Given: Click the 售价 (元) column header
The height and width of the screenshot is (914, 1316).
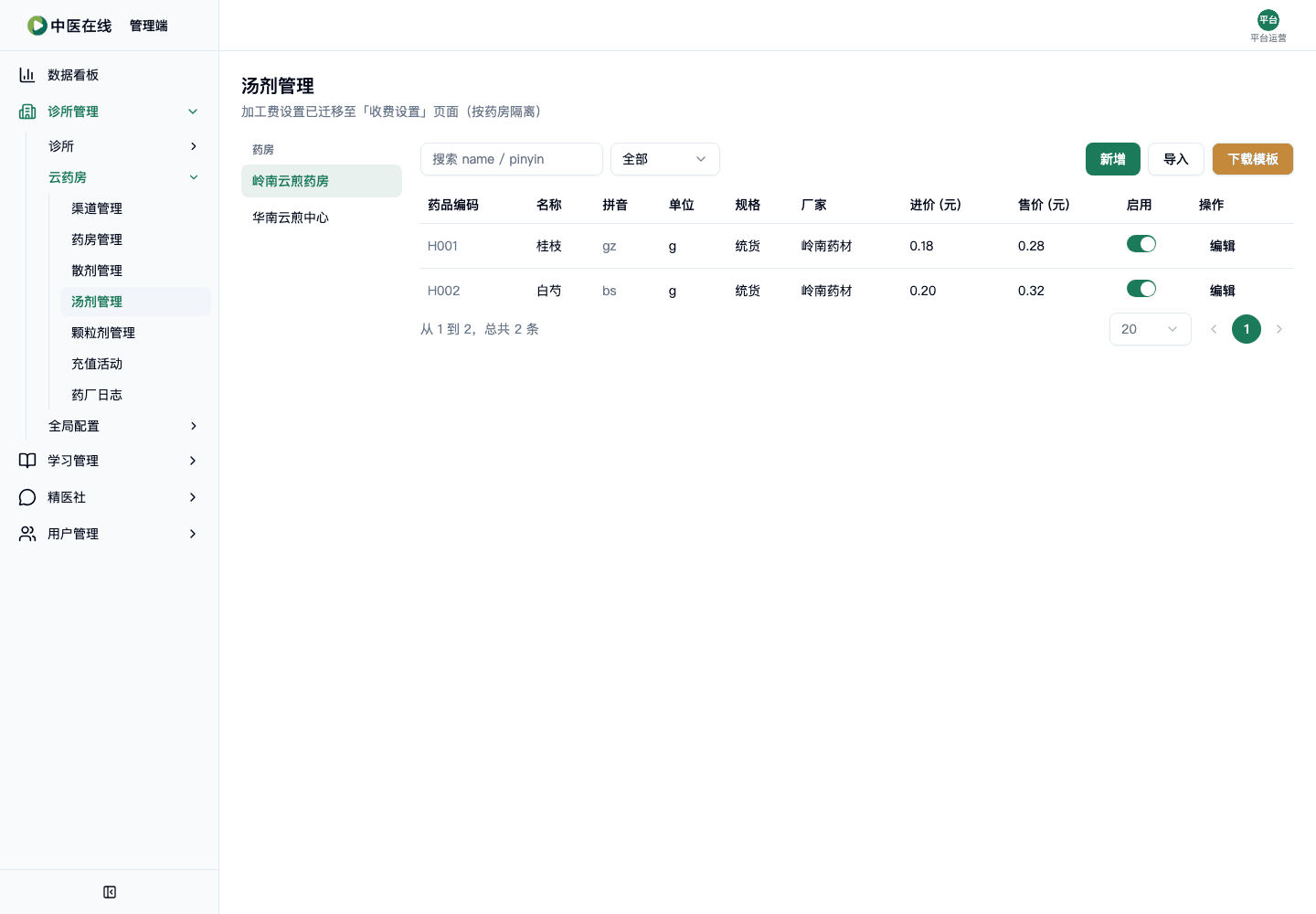Looking at the screenshot, I should coord(1044,205).
